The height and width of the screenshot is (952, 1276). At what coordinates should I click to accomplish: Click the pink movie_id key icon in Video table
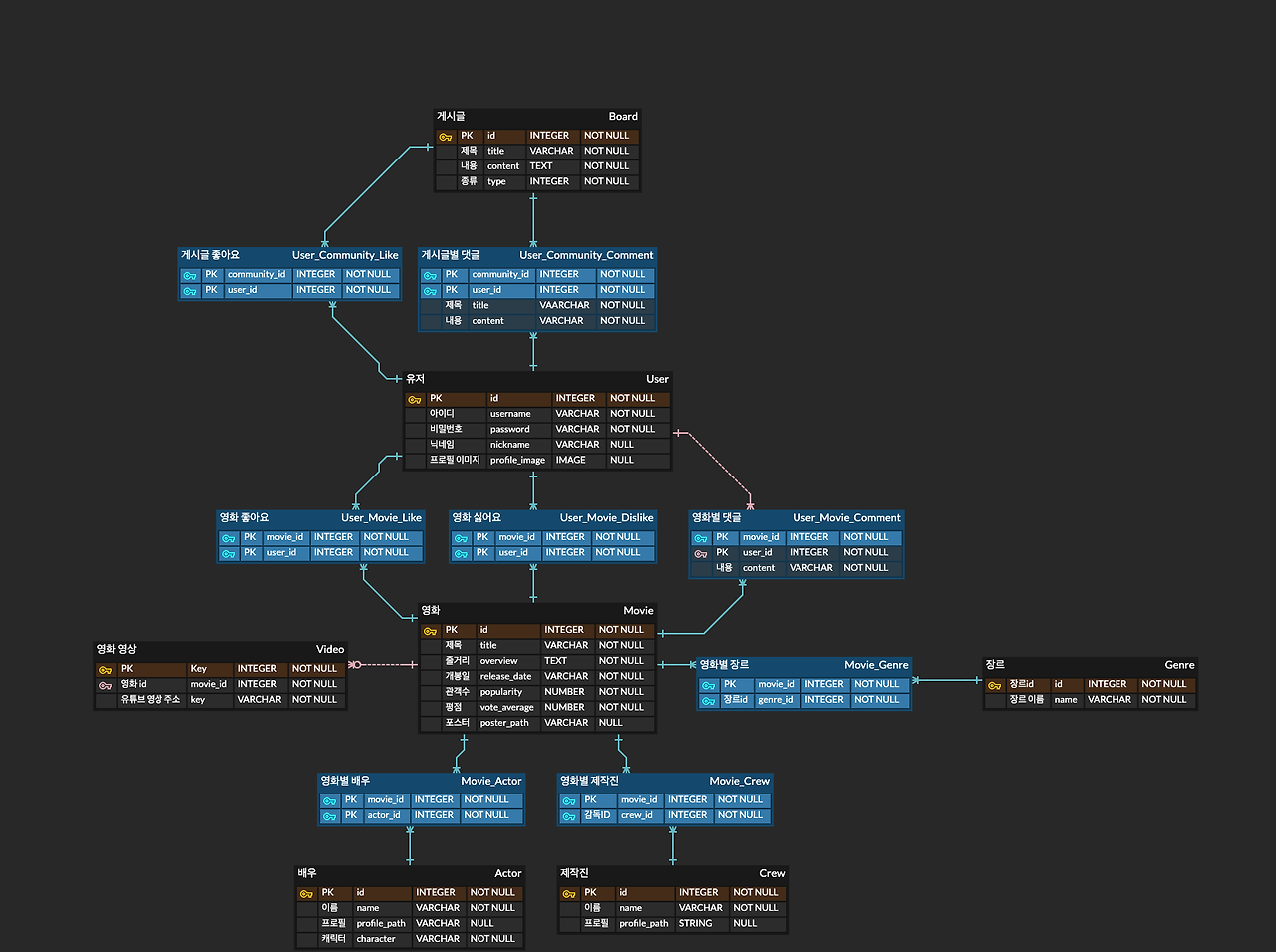tap(105, 686)
